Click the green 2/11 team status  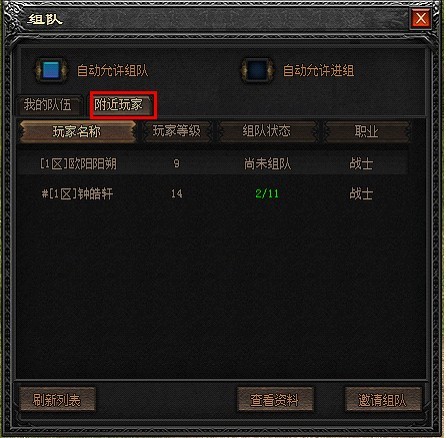(x=267, y=194)
